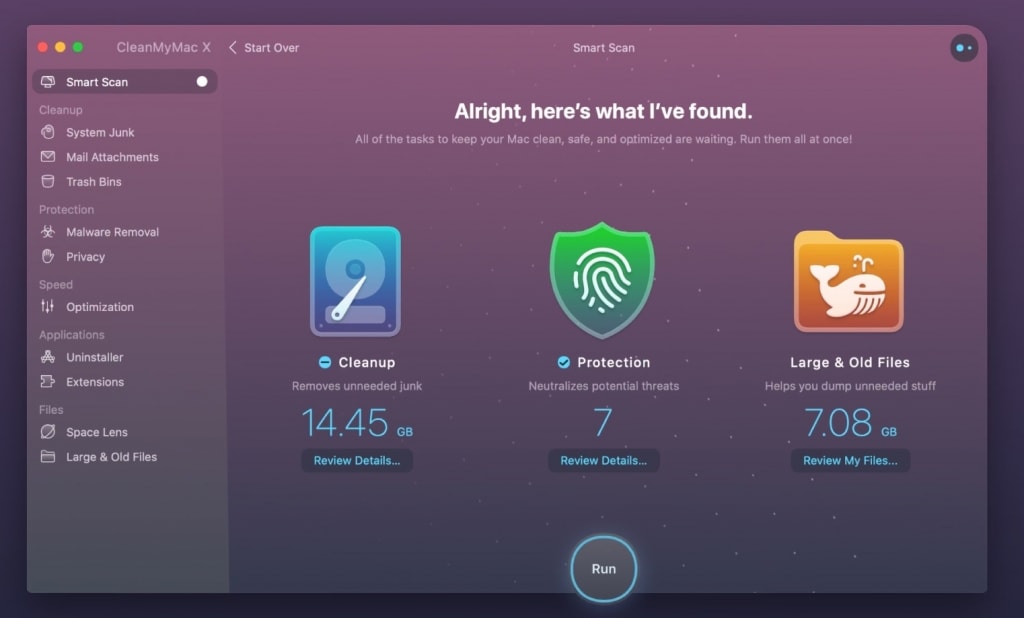Click the Cleanup heading label
Viewport: 1024px width, 618px height.
click(366, 362)
